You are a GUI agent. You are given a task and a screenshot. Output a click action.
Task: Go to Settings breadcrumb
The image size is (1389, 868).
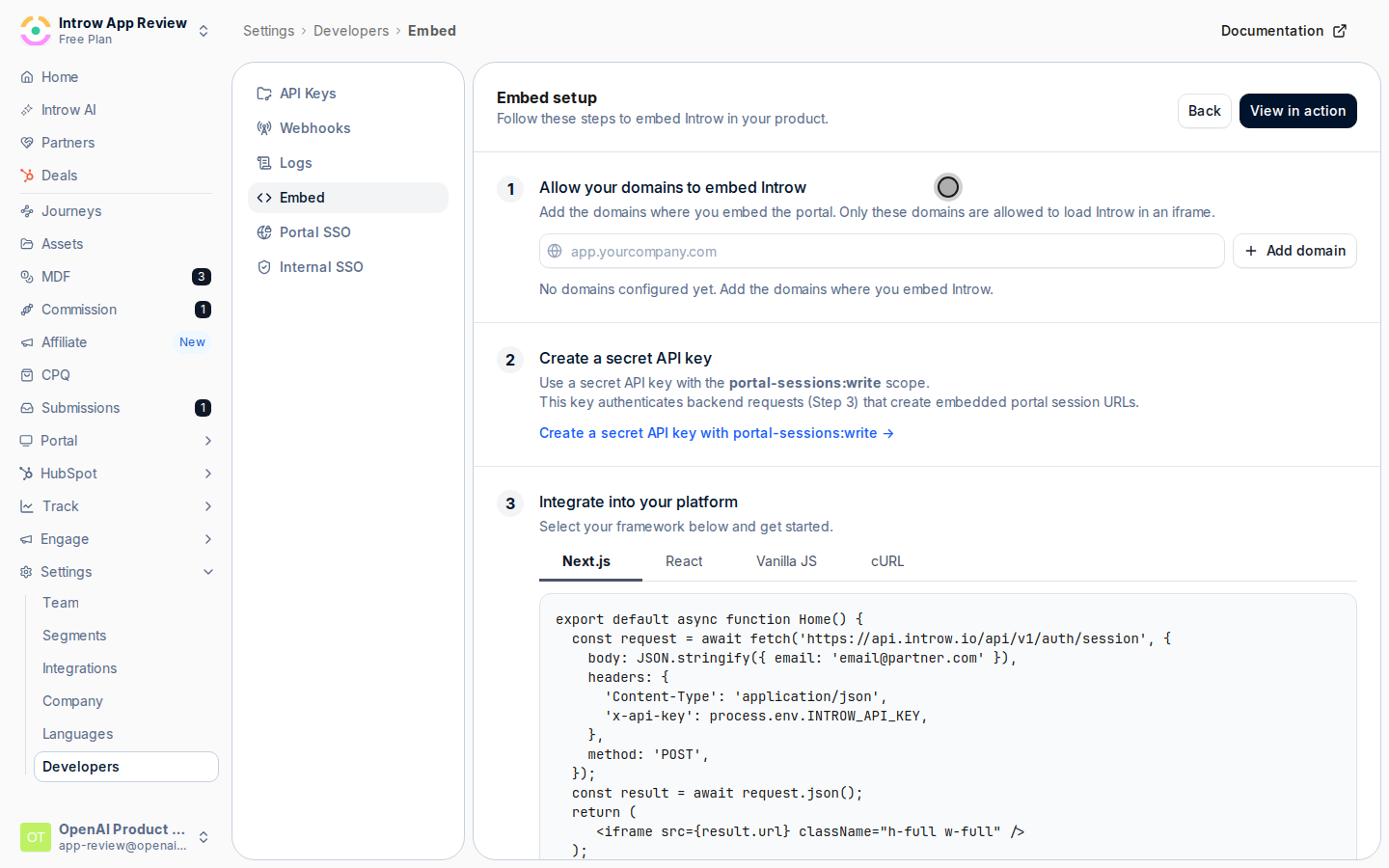click(x=268, y=31)
